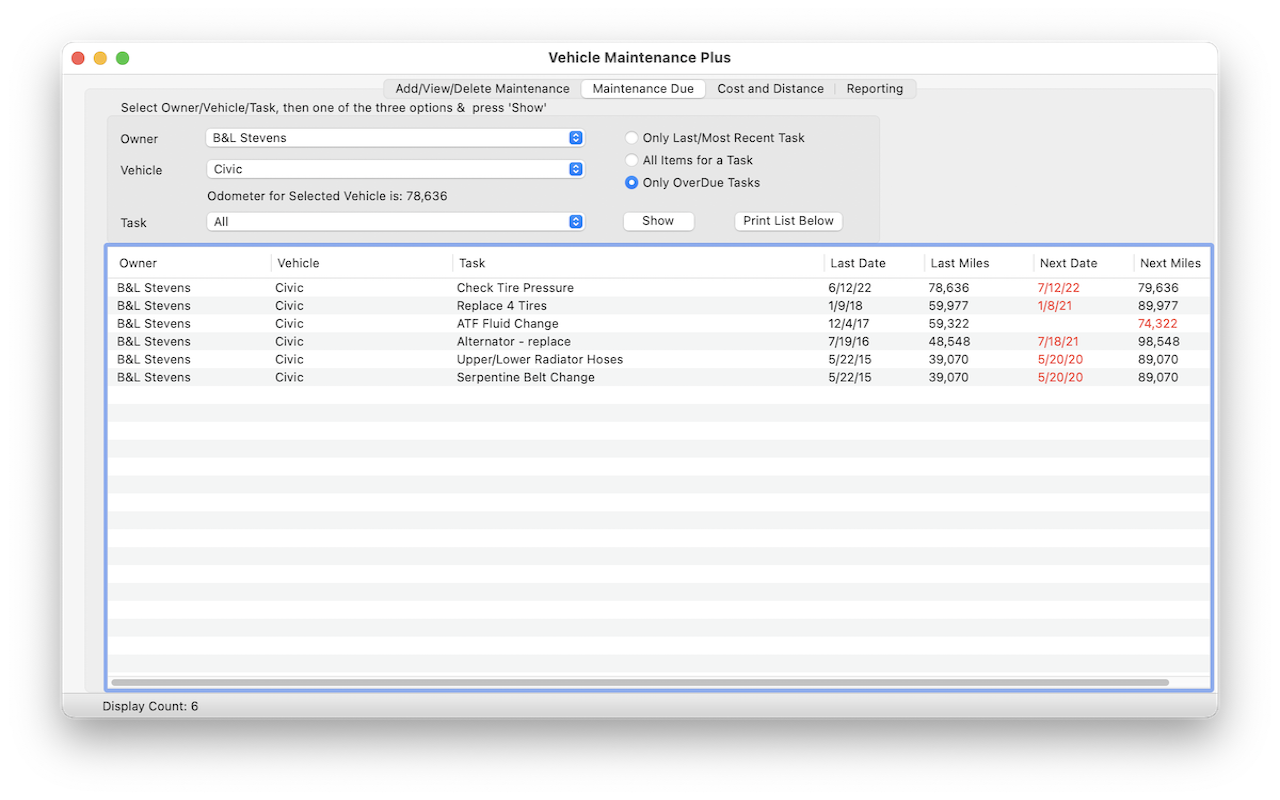Click the green zoom window button
This screenshot has height=800, width=1280.
coord(123,58)
